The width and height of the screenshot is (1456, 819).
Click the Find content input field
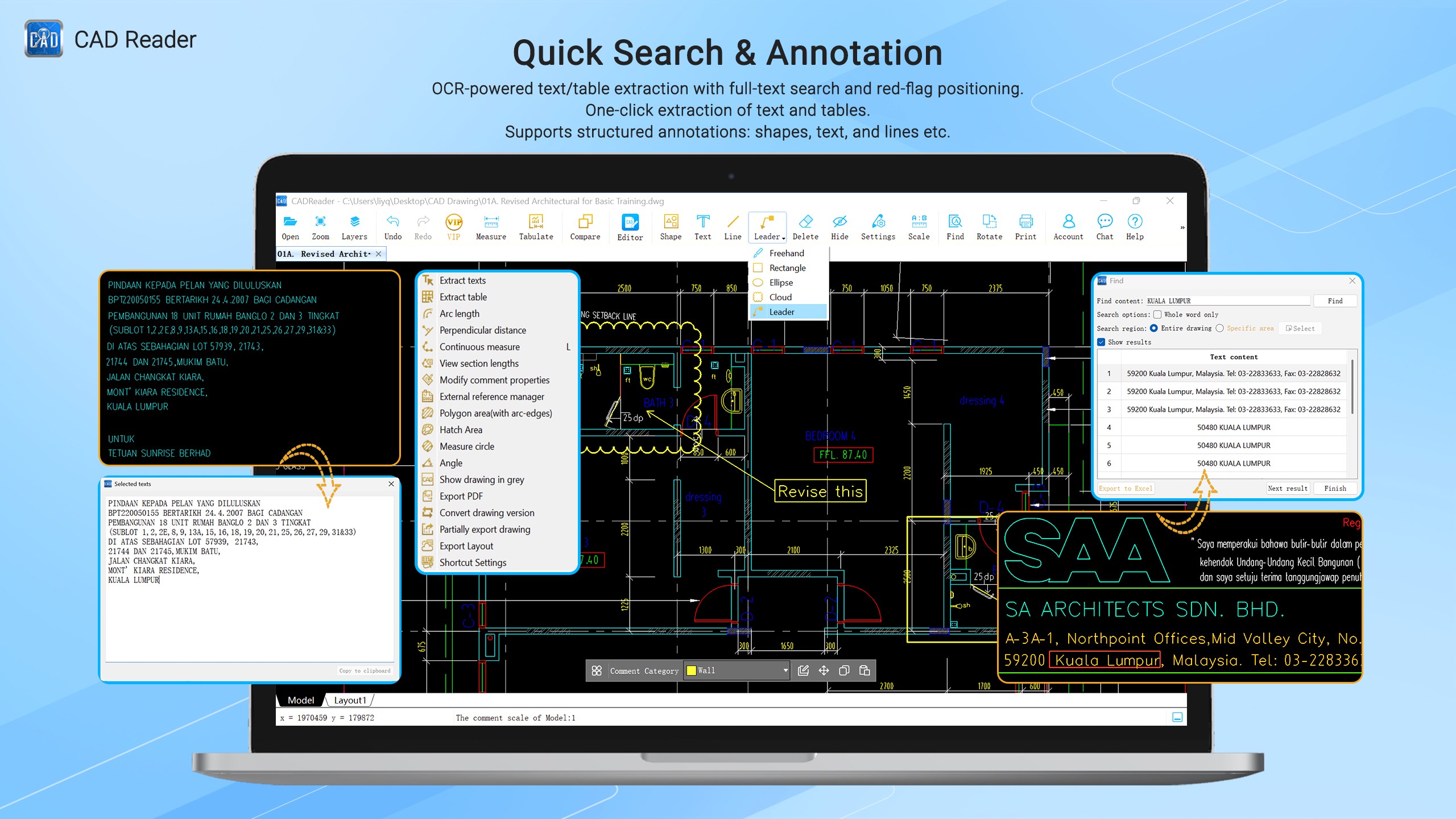1227,301
